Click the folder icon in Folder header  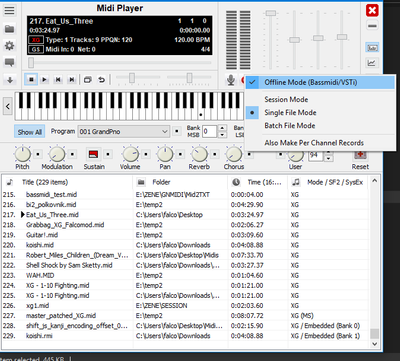[x=141, y=182]
